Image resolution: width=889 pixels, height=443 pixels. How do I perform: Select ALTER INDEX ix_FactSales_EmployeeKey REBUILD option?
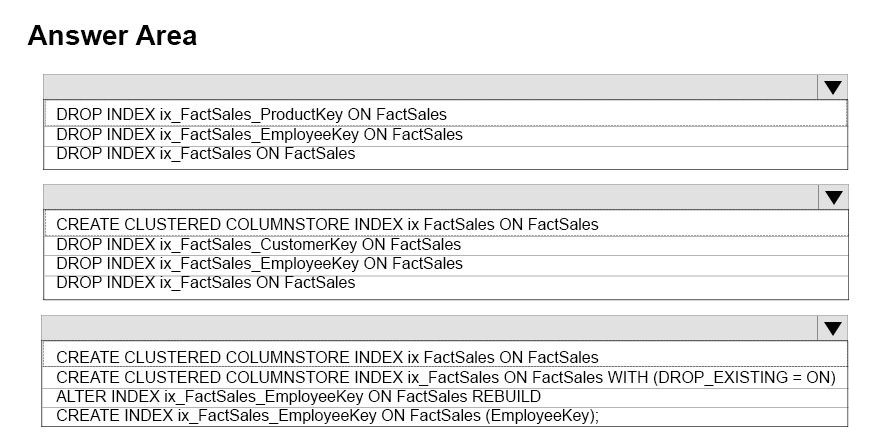tap(444, 396)
